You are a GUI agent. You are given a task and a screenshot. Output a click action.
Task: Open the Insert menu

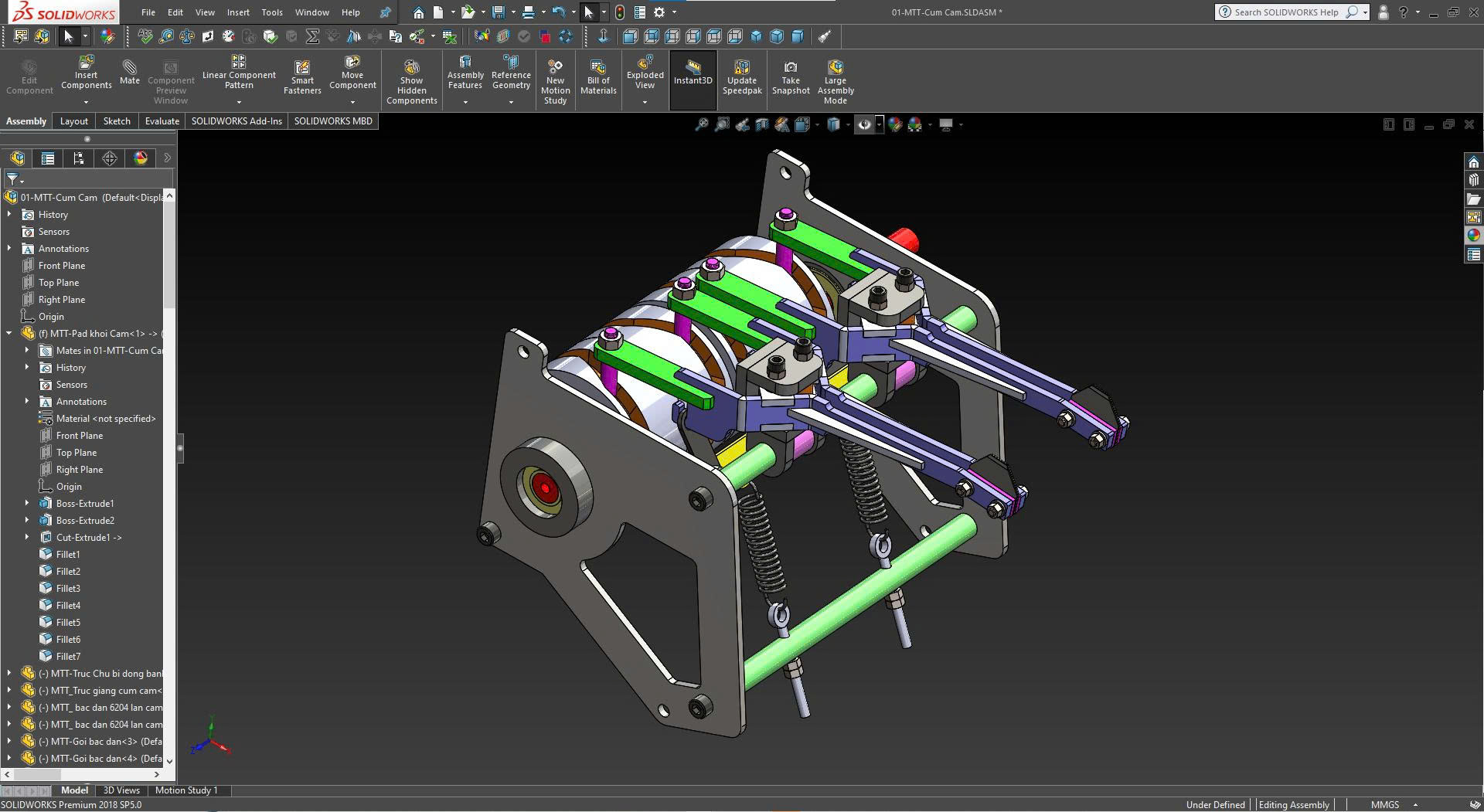[238, 12]
